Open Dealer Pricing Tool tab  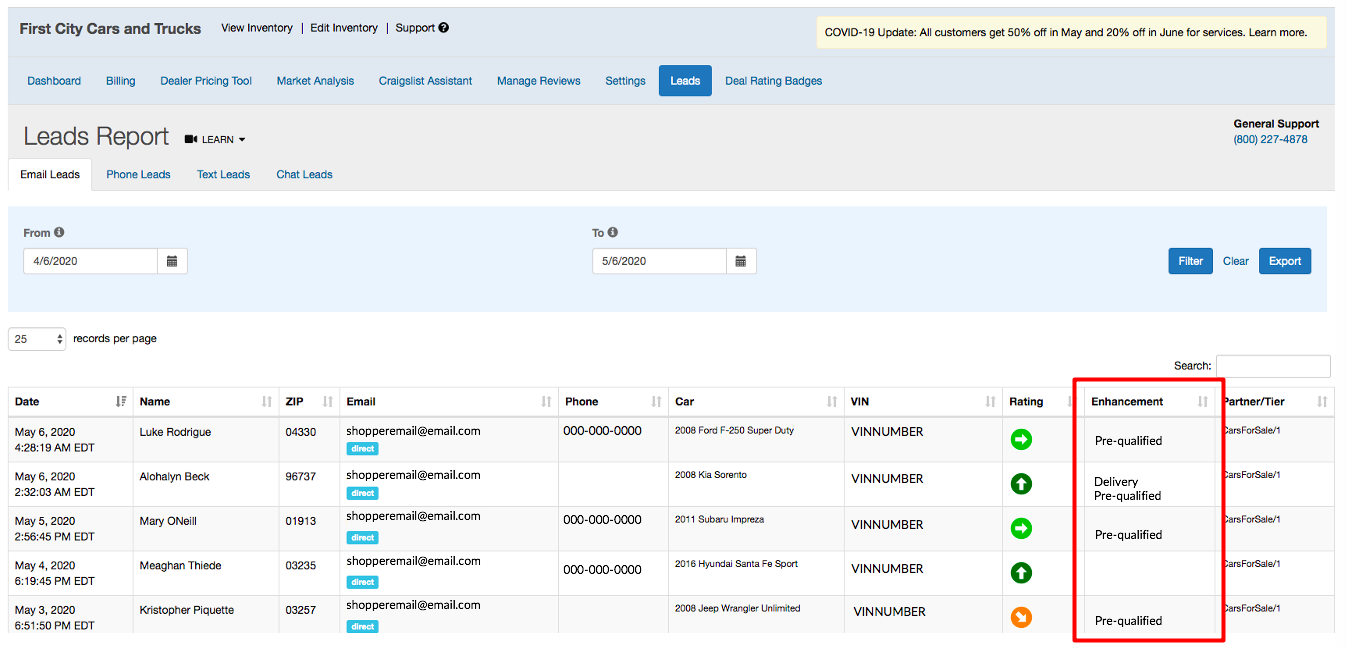tap(206, 81)
